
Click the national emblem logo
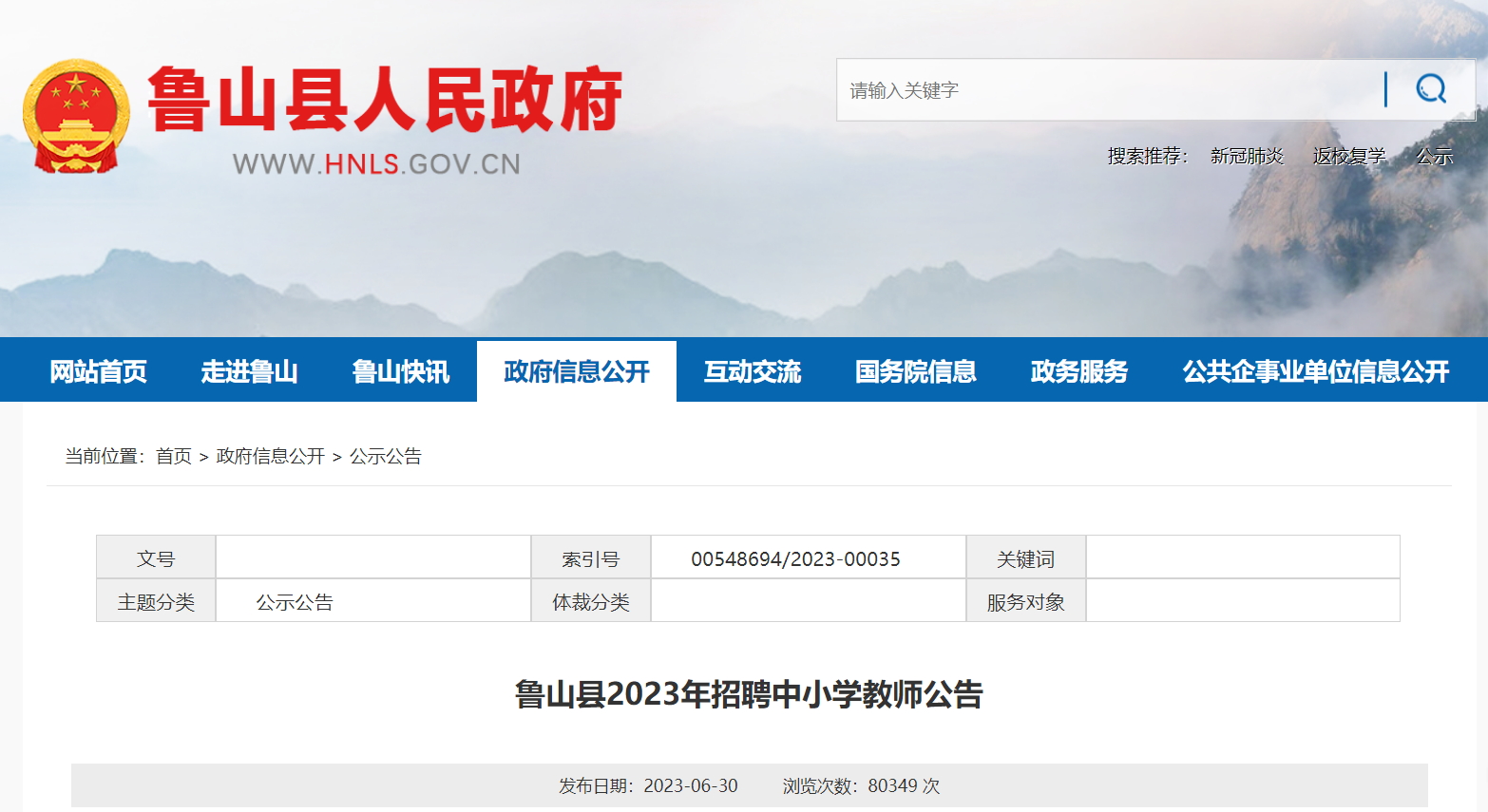(76, 117)
